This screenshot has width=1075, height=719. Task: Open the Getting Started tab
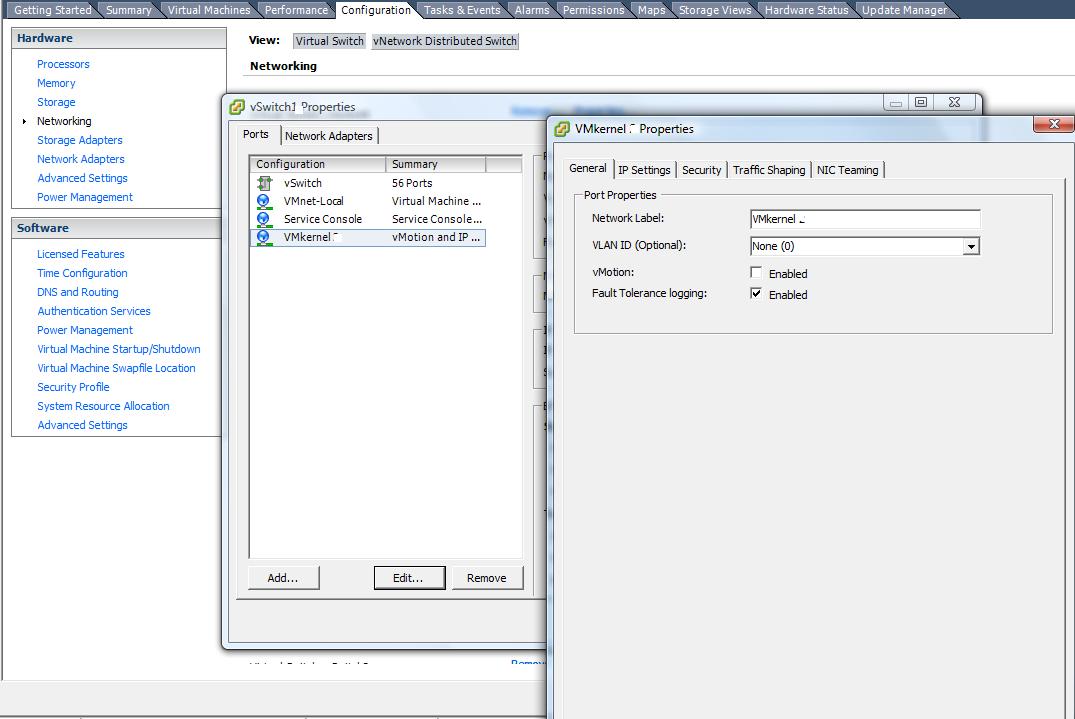coord(53,10)
